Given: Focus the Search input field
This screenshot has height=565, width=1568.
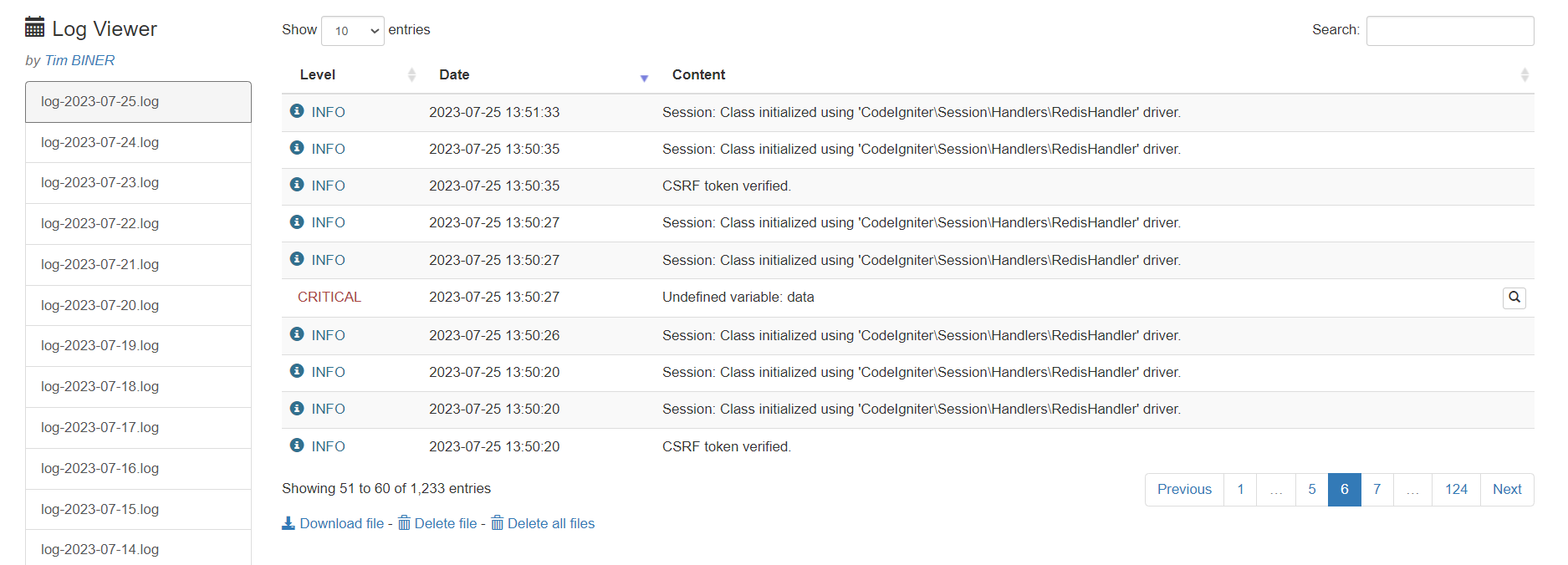Looking at the screenshot, I should click(1449, 31).
